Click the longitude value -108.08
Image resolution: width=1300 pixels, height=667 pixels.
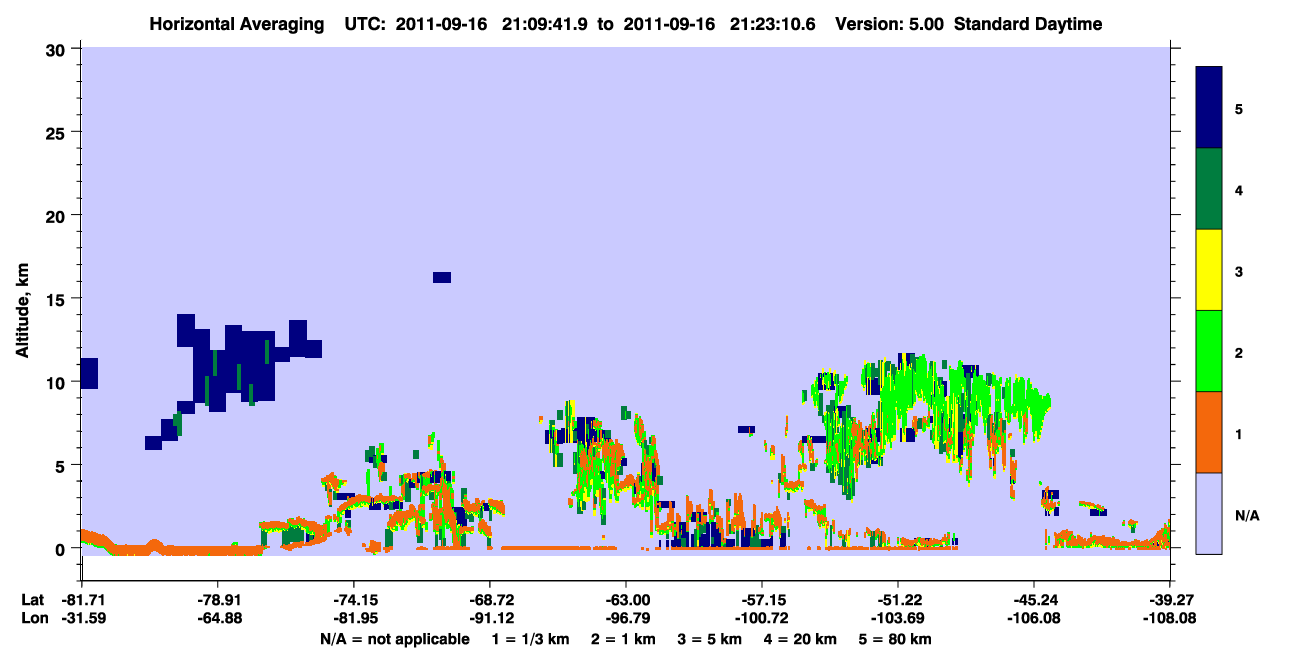coord(1170,618)
